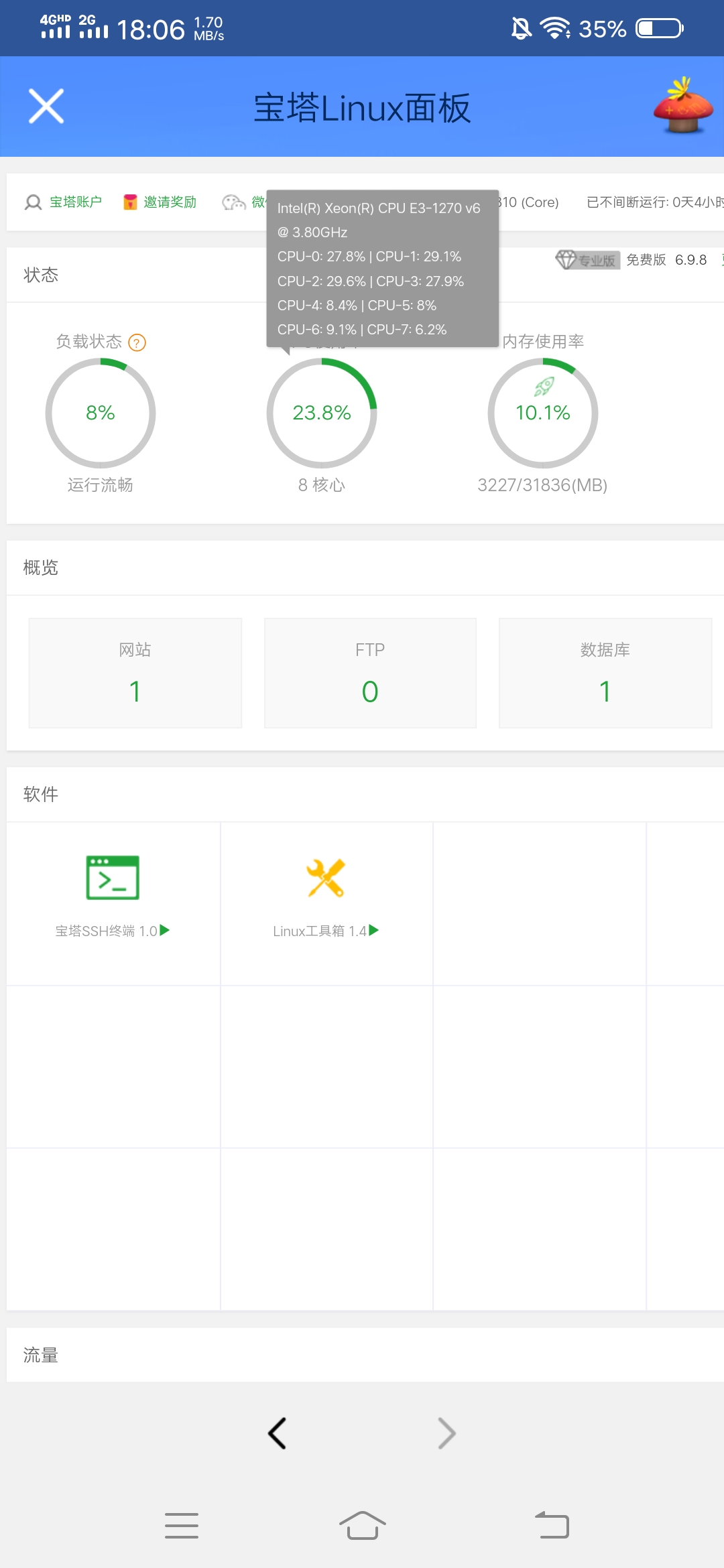Open 宝塔账户 account link

(x=75, y=202)
